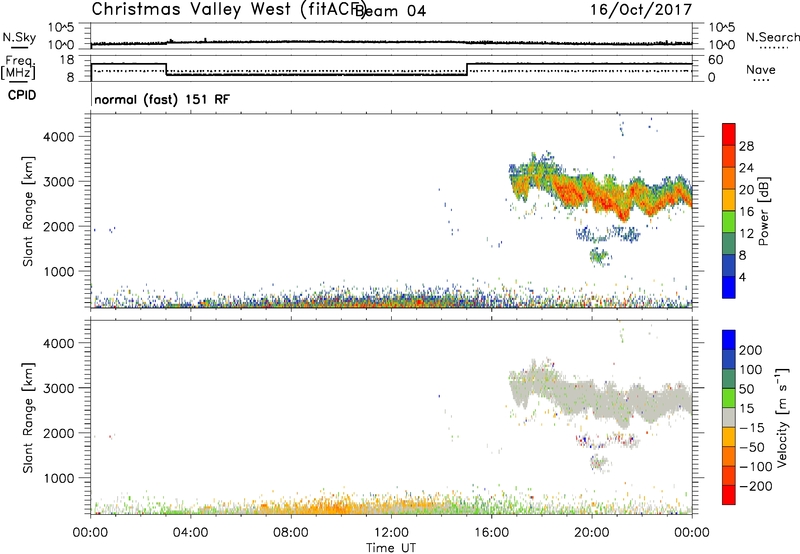Click the gray segment of Velocity colorbar
This screenshot has width=800, height=554.
pyautogui.click(x=729, y=417)
